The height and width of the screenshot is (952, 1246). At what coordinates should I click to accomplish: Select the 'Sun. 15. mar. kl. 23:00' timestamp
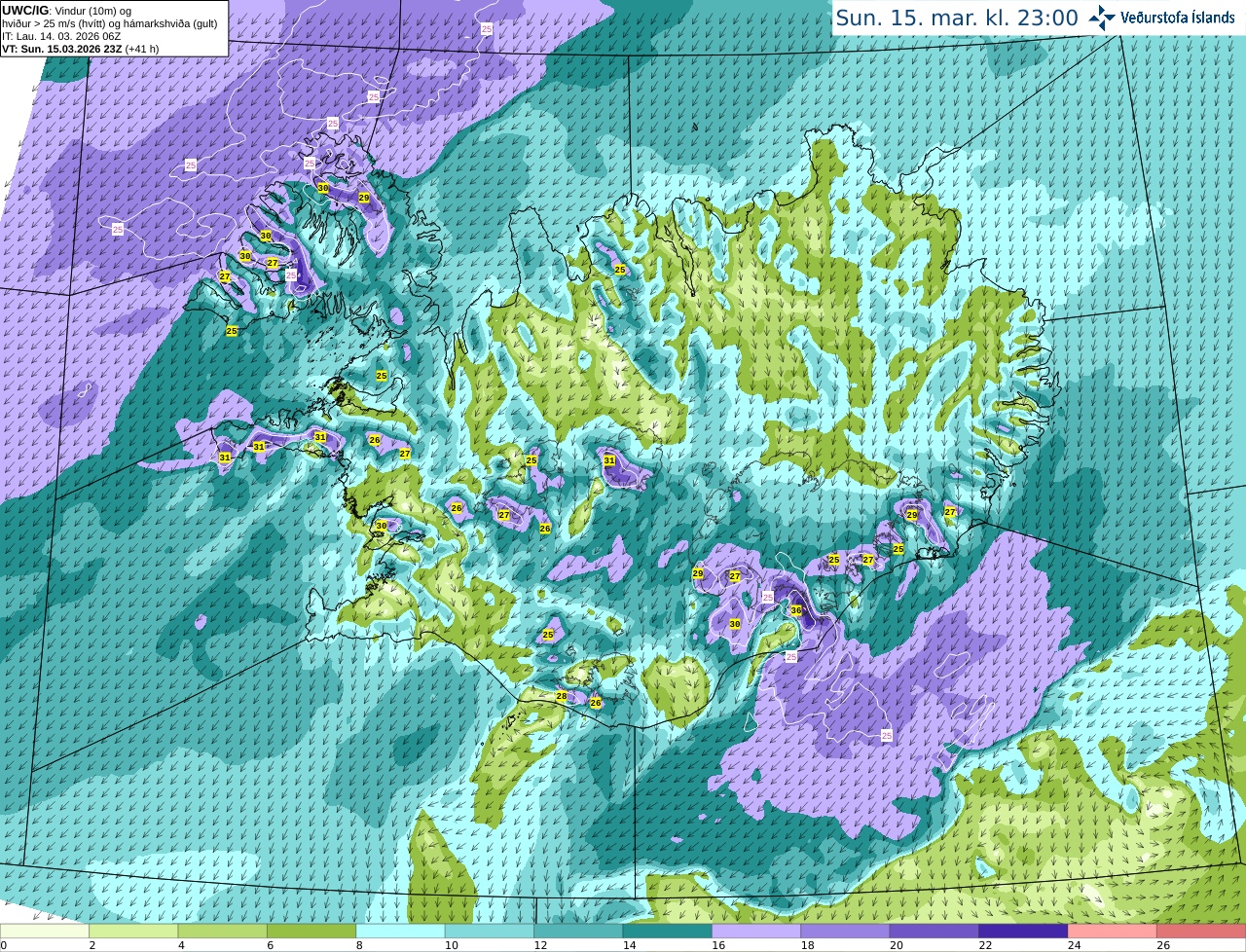[957, 18]
